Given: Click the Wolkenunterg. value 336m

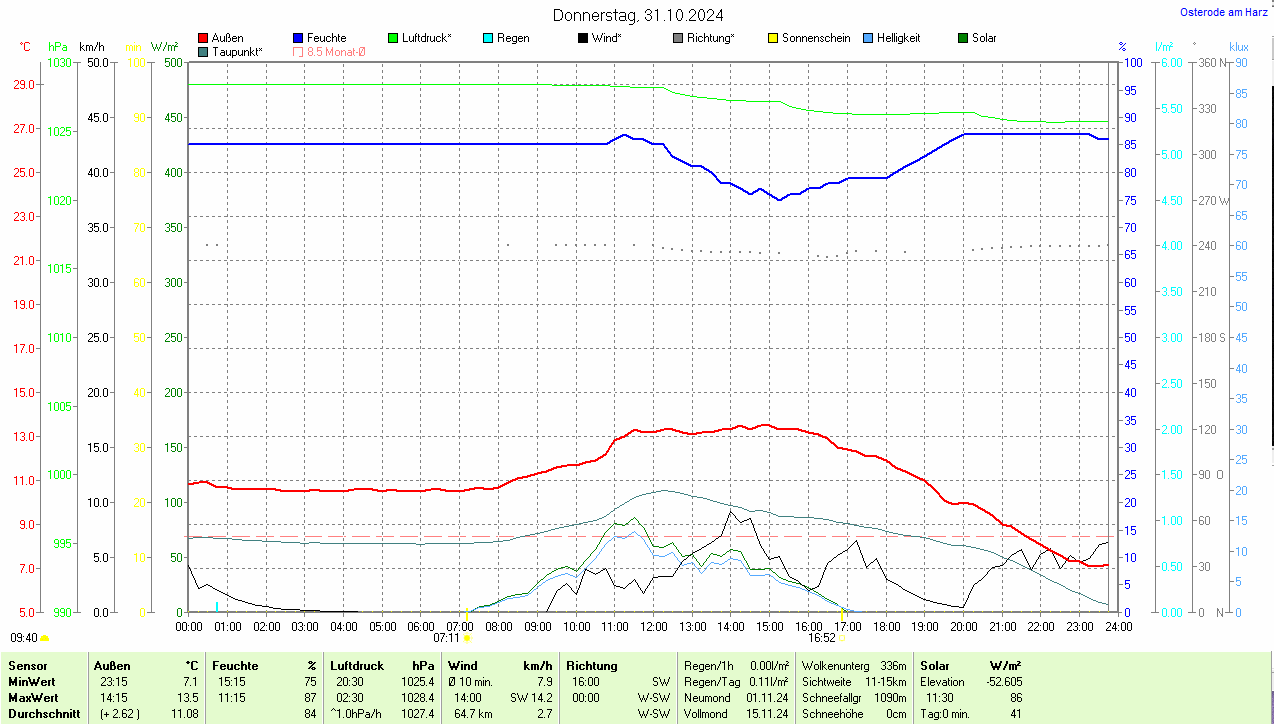Looking at the screenshot, I should 893,666.
